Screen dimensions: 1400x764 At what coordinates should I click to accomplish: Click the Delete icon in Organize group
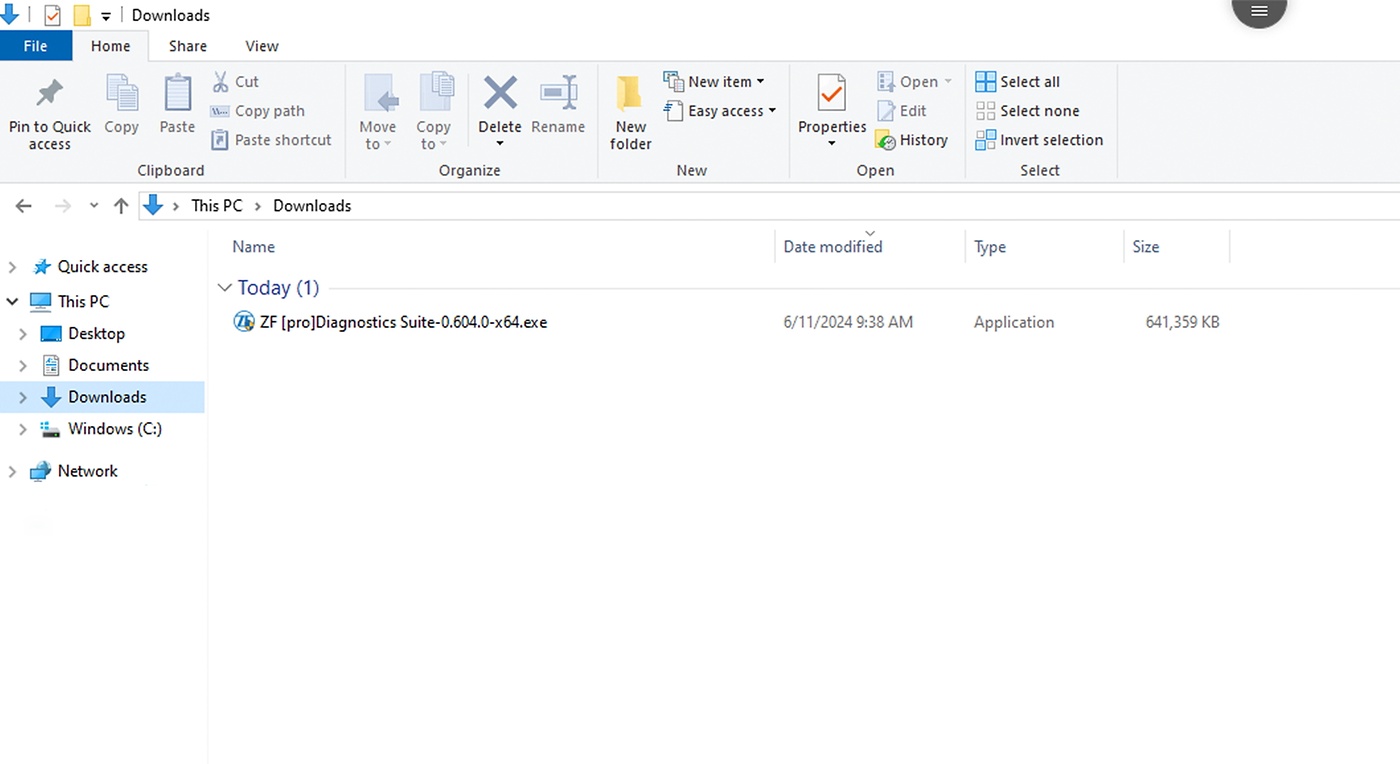(500, 94)
